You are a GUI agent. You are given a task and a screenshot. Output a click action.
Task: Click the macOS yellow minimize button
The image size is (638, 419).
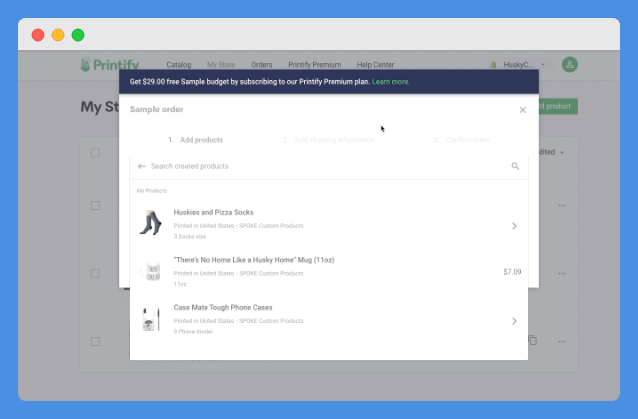(58, 35)
